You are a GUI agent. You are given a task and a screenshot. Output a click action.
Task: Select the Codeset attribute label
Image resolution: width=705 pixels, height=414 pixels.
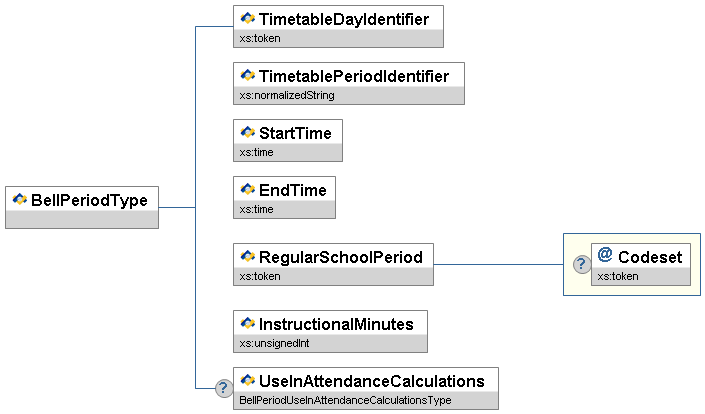click(650, 257)
